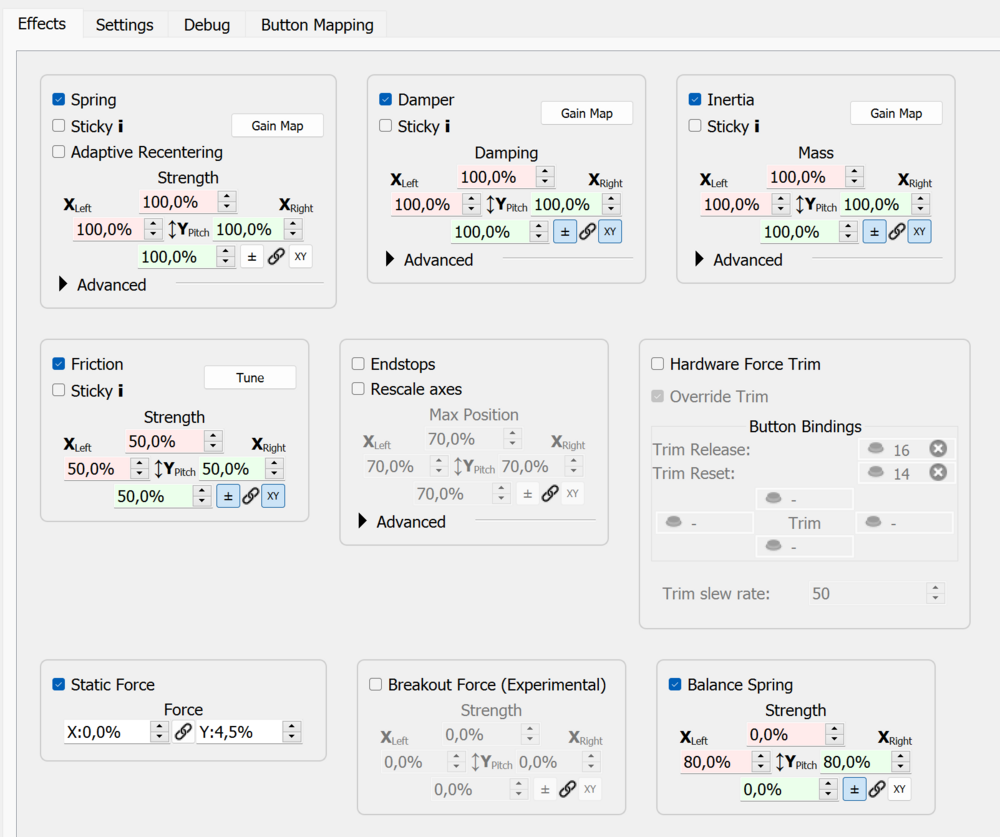Click the ± symmetric button in Inertia
The height and width of the screenshot is (837, 1000).
point(874,232)
